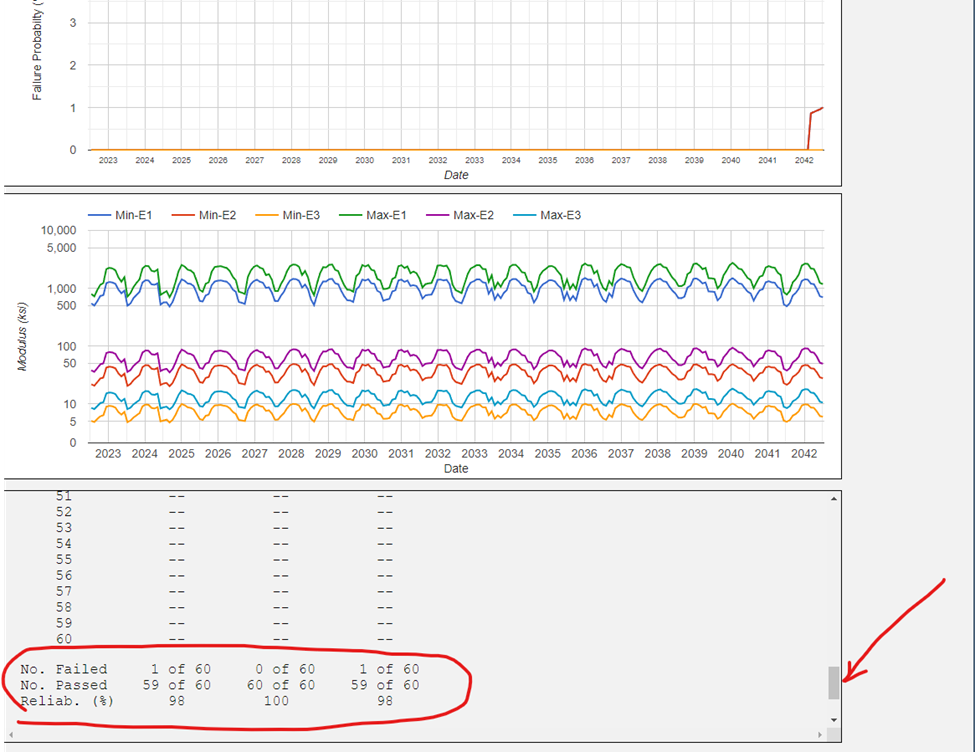The width and height of the screenshot is (975, 752).
Task: Click the horizontal scrollbar left arrow
Action: tap(11, 736)
